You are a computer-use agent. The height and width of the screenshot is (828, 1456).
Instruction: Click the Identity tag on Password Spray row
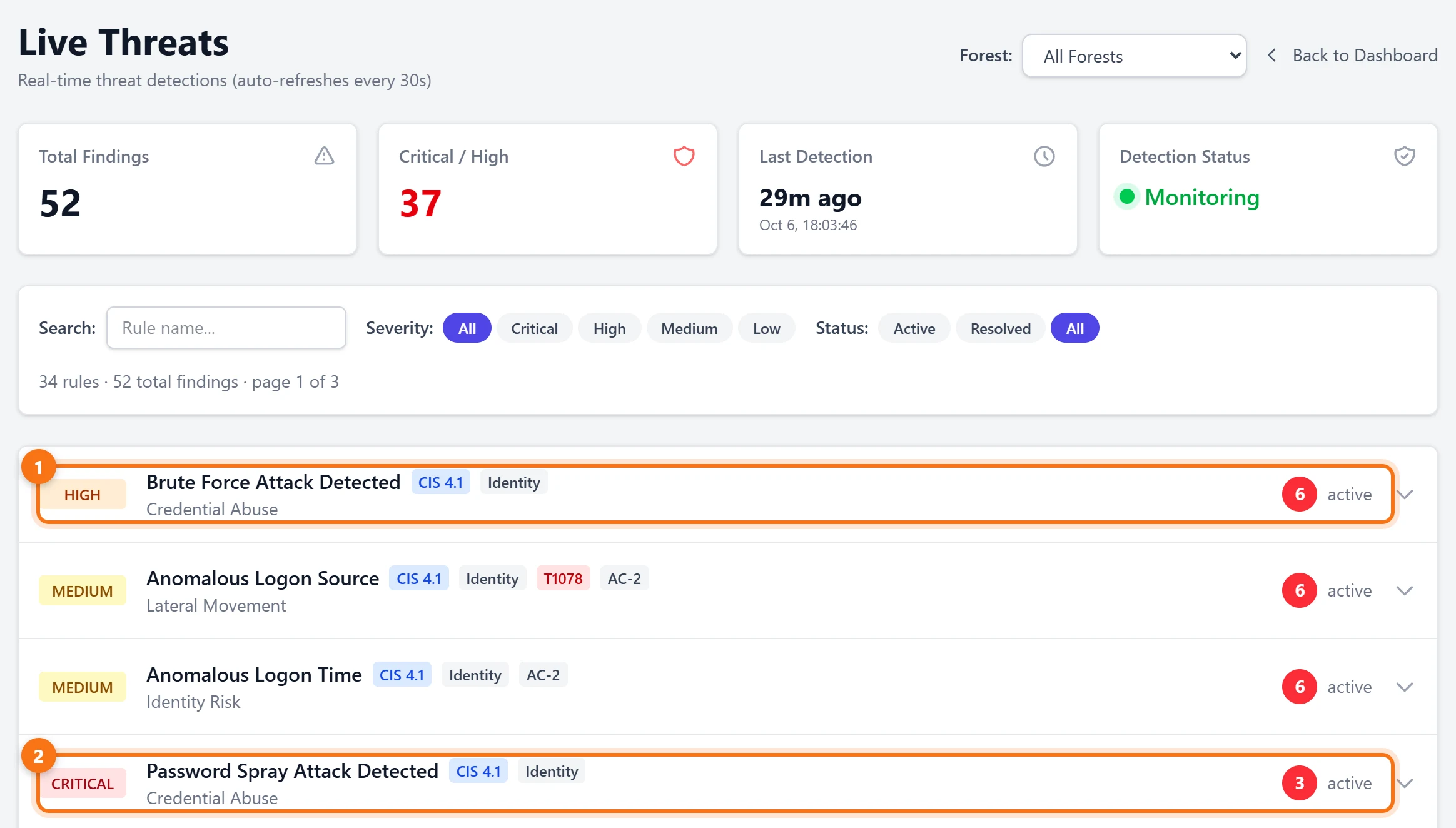(552, 771)
